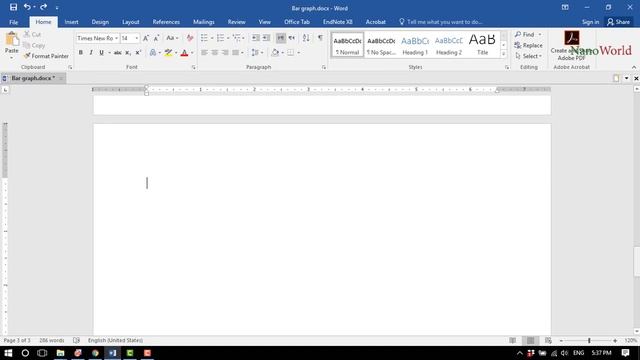This screenshot has width=640, height=360.
Task: Switch to the Bar graph.docx document tab
Action: coord(33,78)
